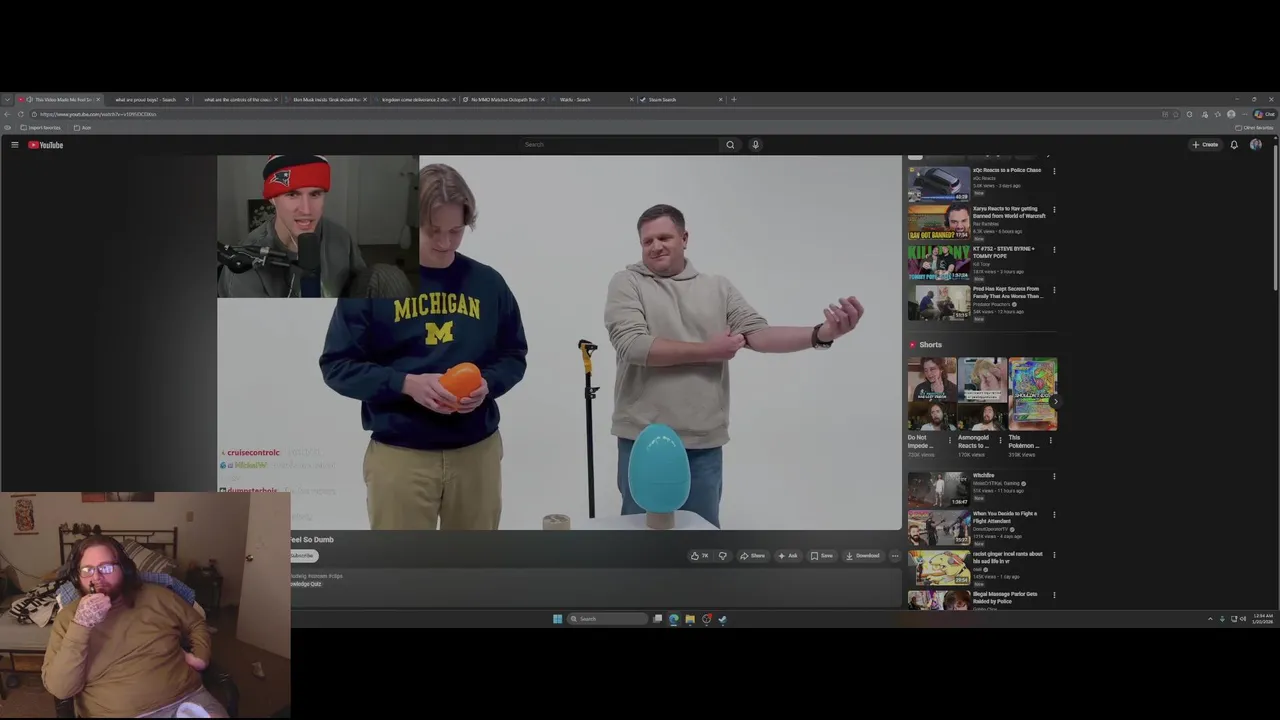Click 'Pred Has Kept Secrets From Family' title
The height and width of the screenshot is (720, 1280).
[x=1006, y=292]
